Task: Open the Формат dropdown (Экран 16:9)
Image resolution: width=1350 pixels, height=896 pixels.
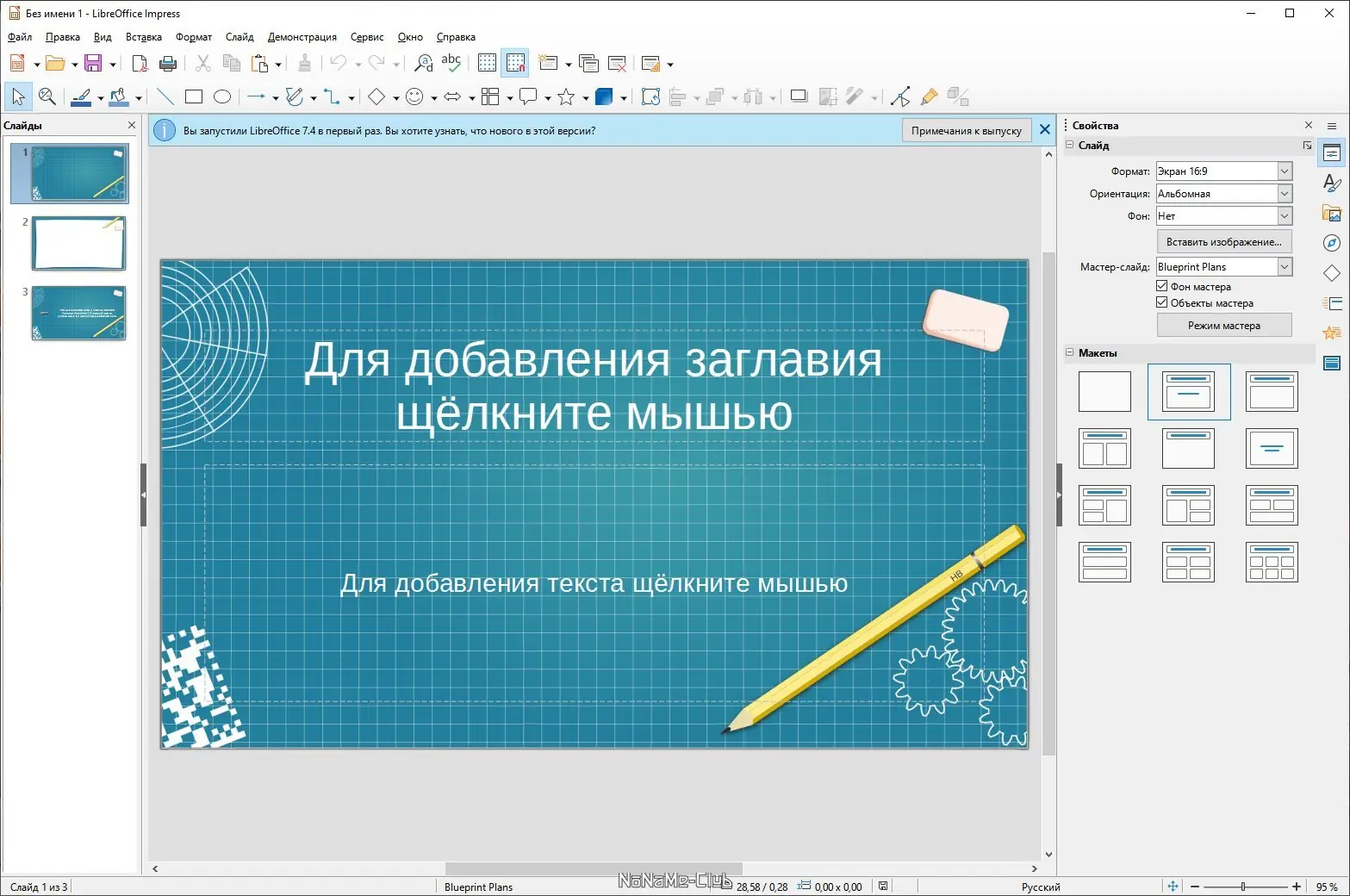Action: click(1223, 171)
